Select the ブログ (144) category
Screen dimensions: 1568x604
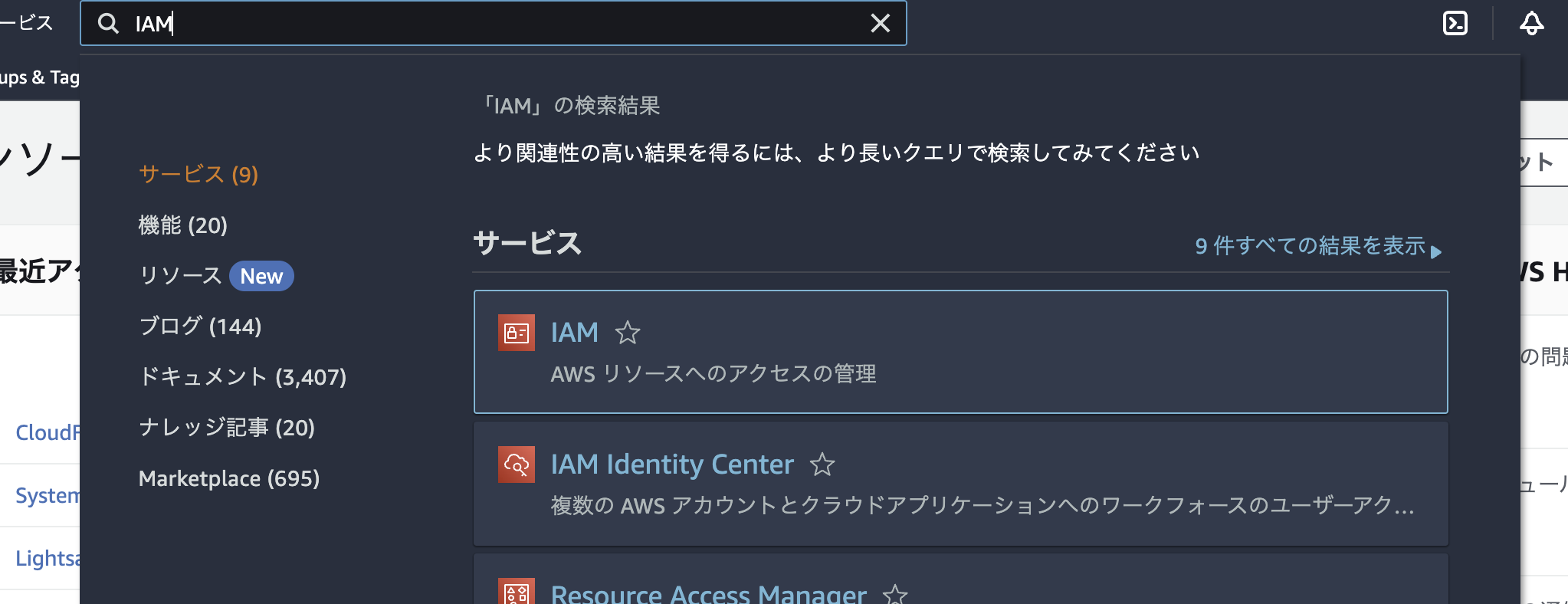coord(201,327)
